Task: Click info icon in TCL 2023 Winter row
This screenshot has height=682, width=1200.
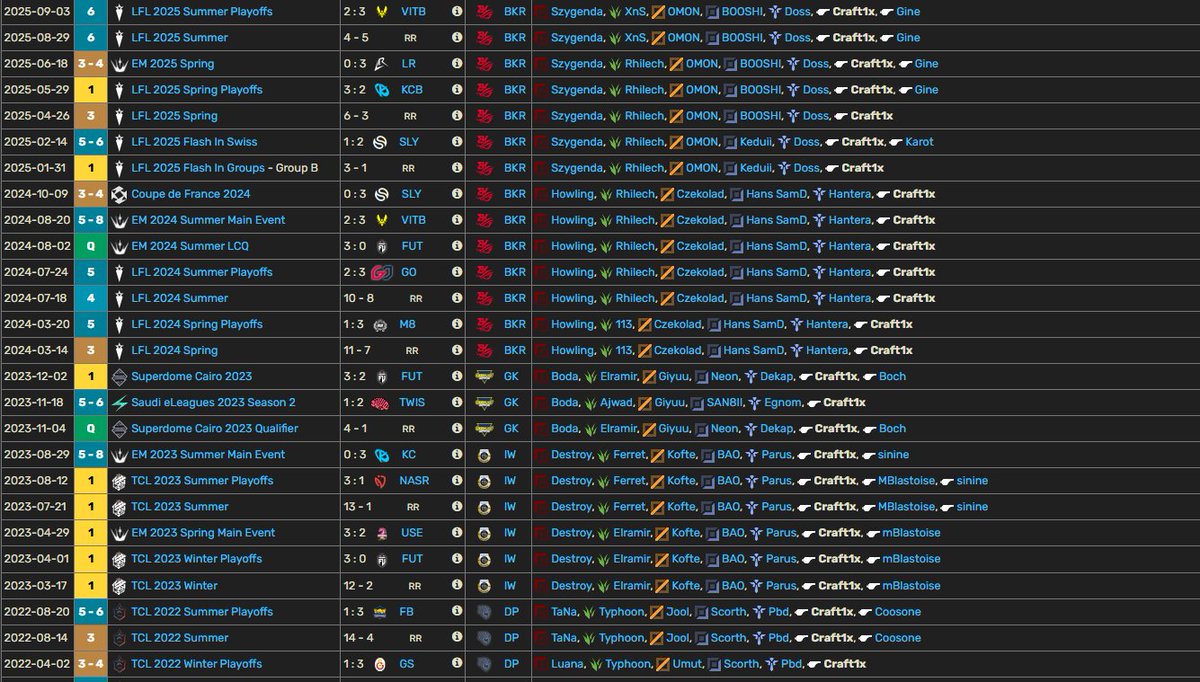Action: [457, 585]
